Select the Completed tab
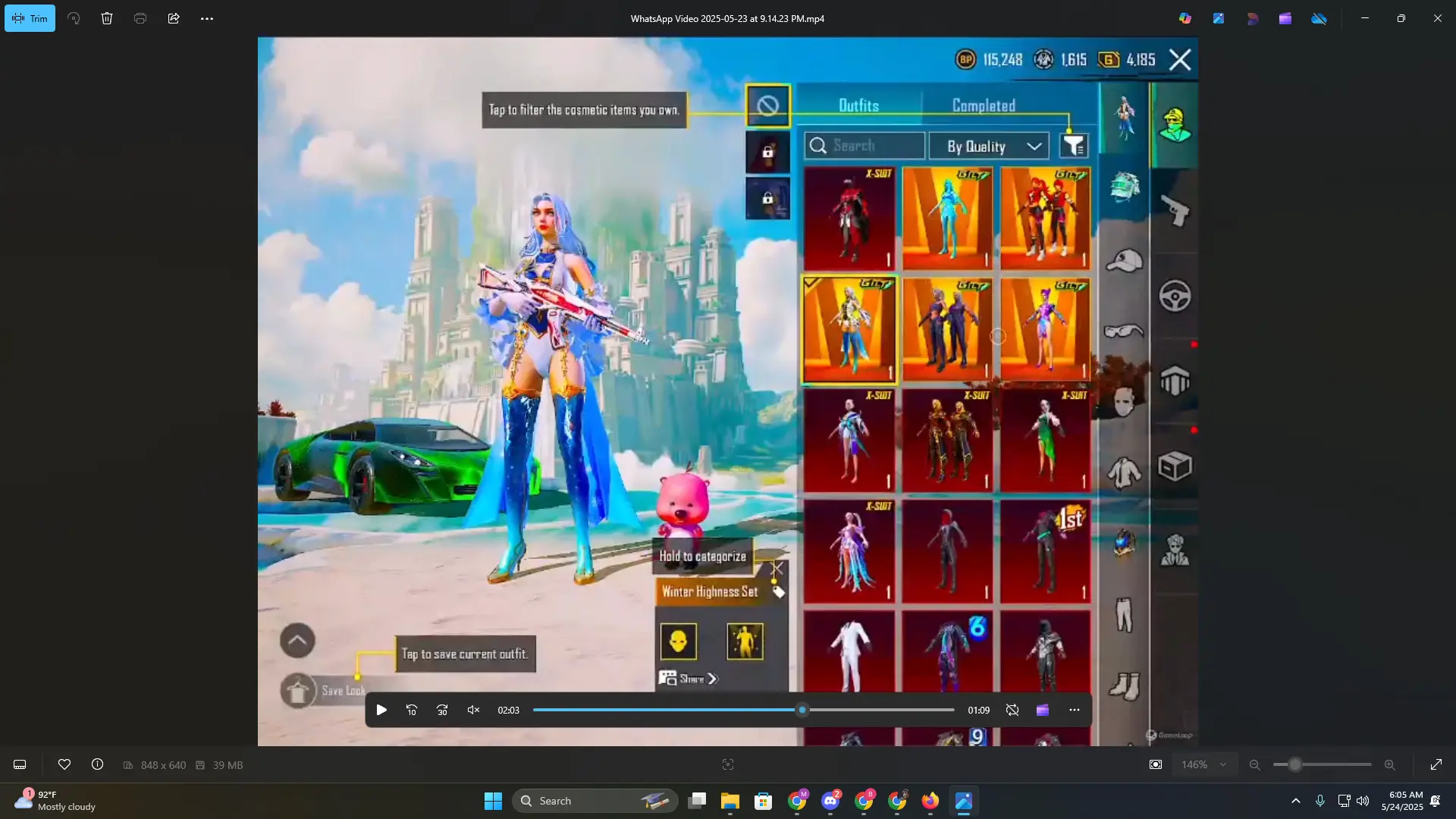This screenshot has width=1456, height=819. pos(984,105)
